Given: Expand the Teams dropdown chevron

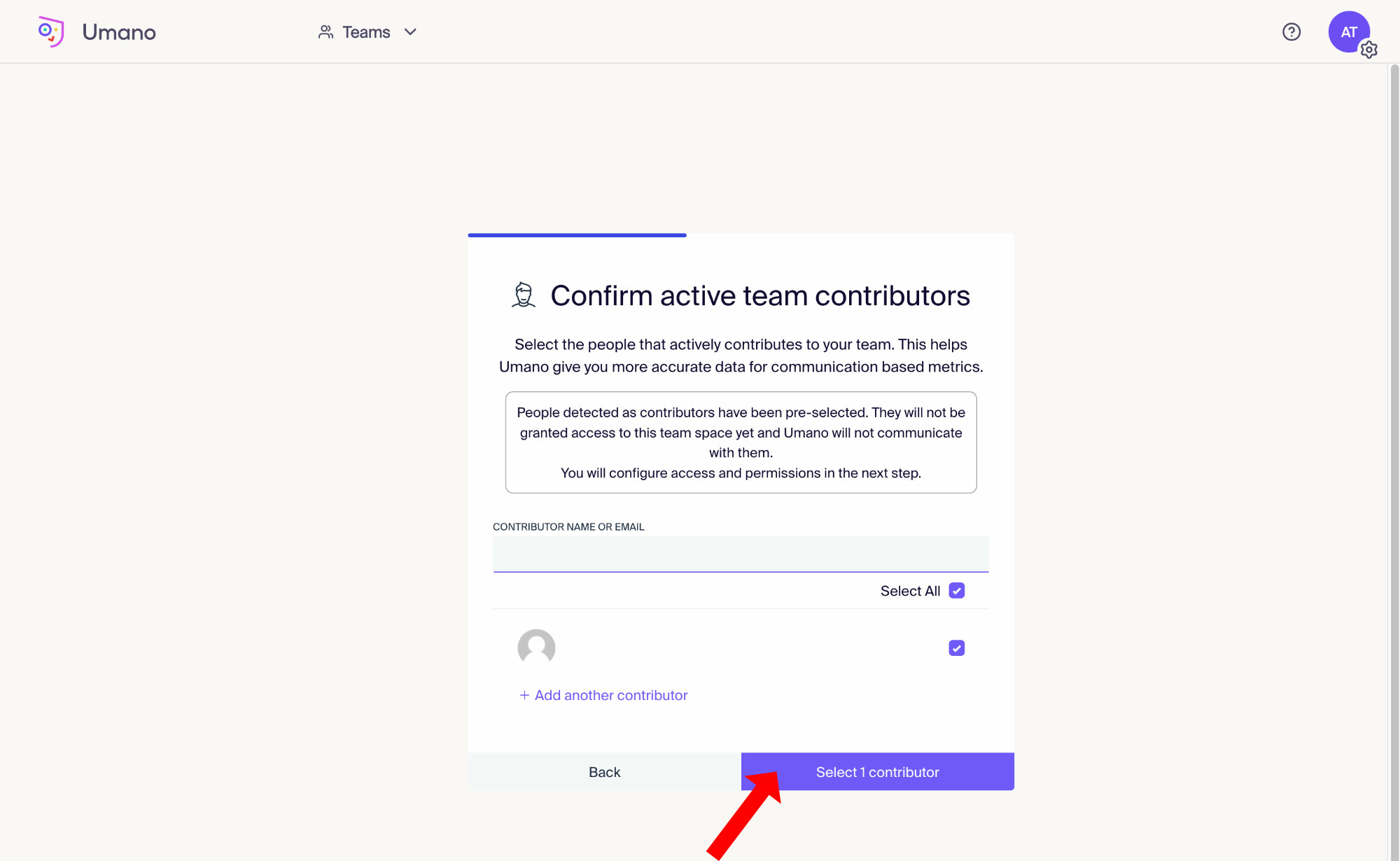Looking at the screenshot, I should (411, 32).
